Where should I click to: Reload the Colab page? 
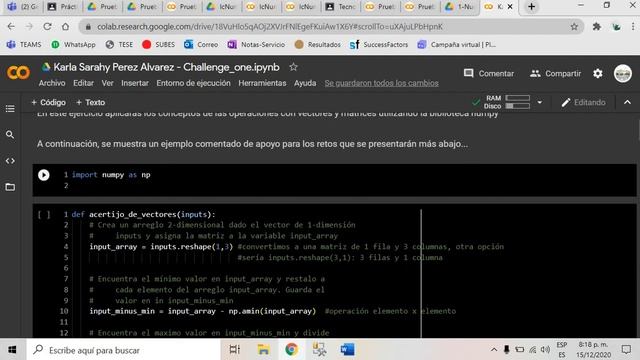coord(47,27)
